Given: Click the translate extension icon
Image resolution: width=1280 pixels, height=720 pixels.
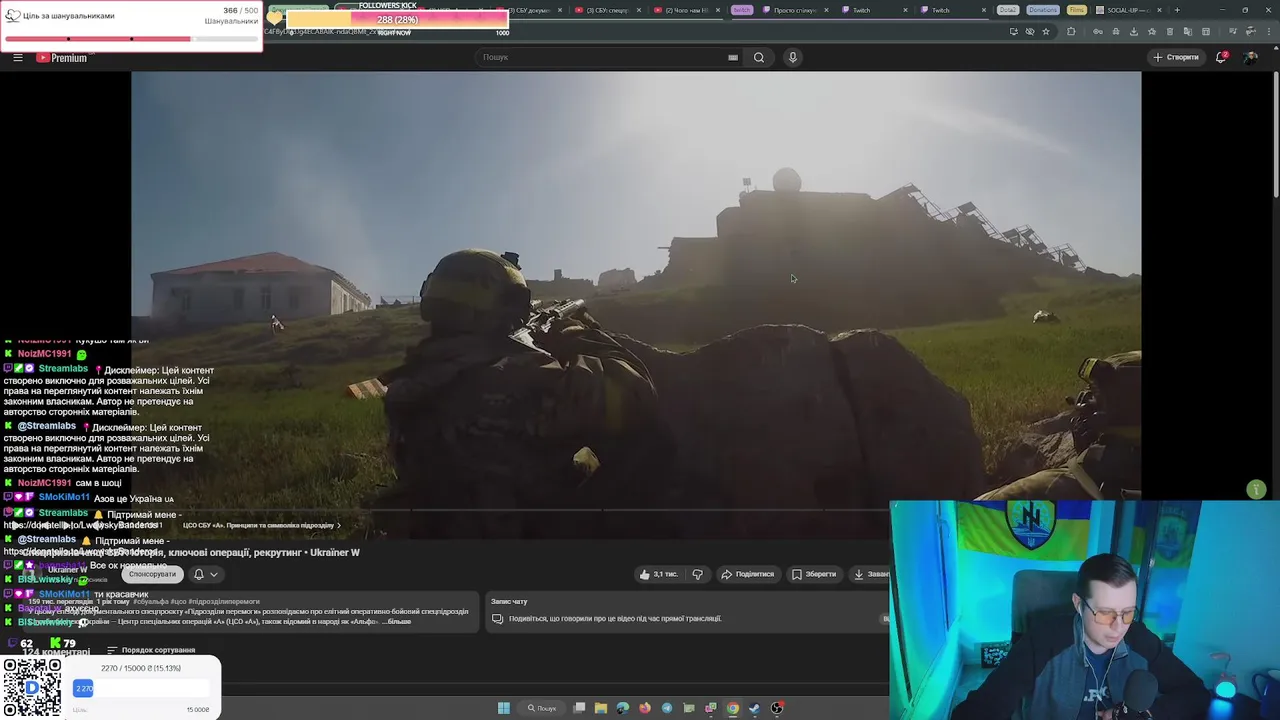Looking at the screenshot, I should (x=1188, y=31).
